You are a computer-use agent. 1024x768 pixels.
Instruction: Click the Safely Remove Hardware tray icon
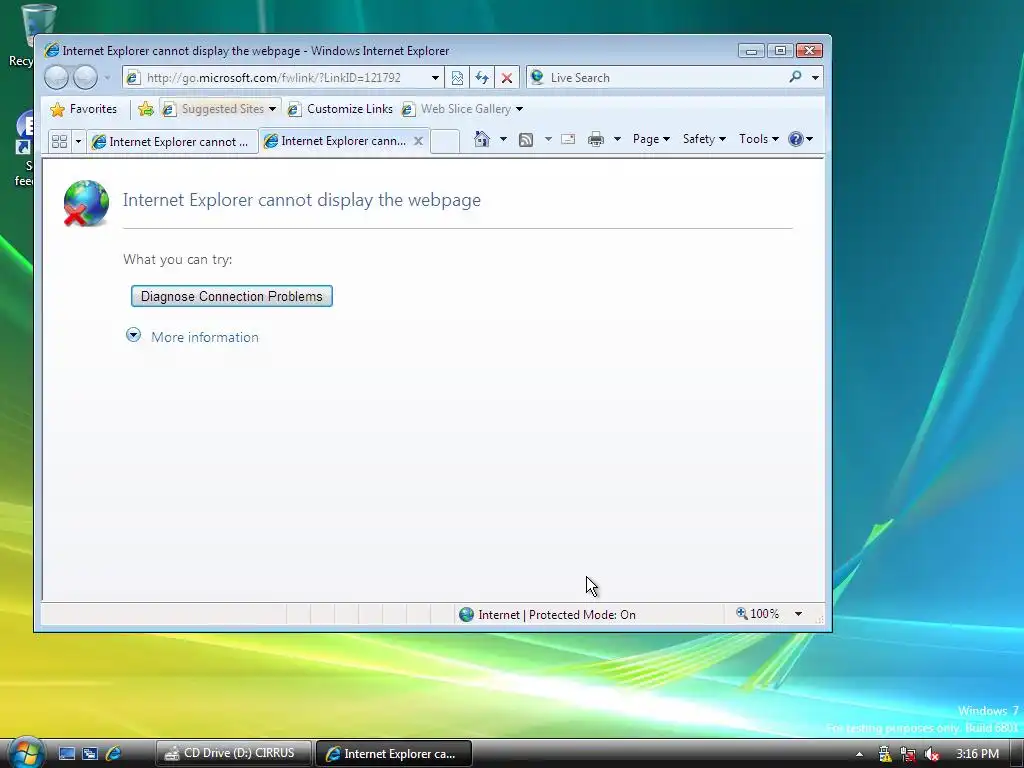coord(885,754)
